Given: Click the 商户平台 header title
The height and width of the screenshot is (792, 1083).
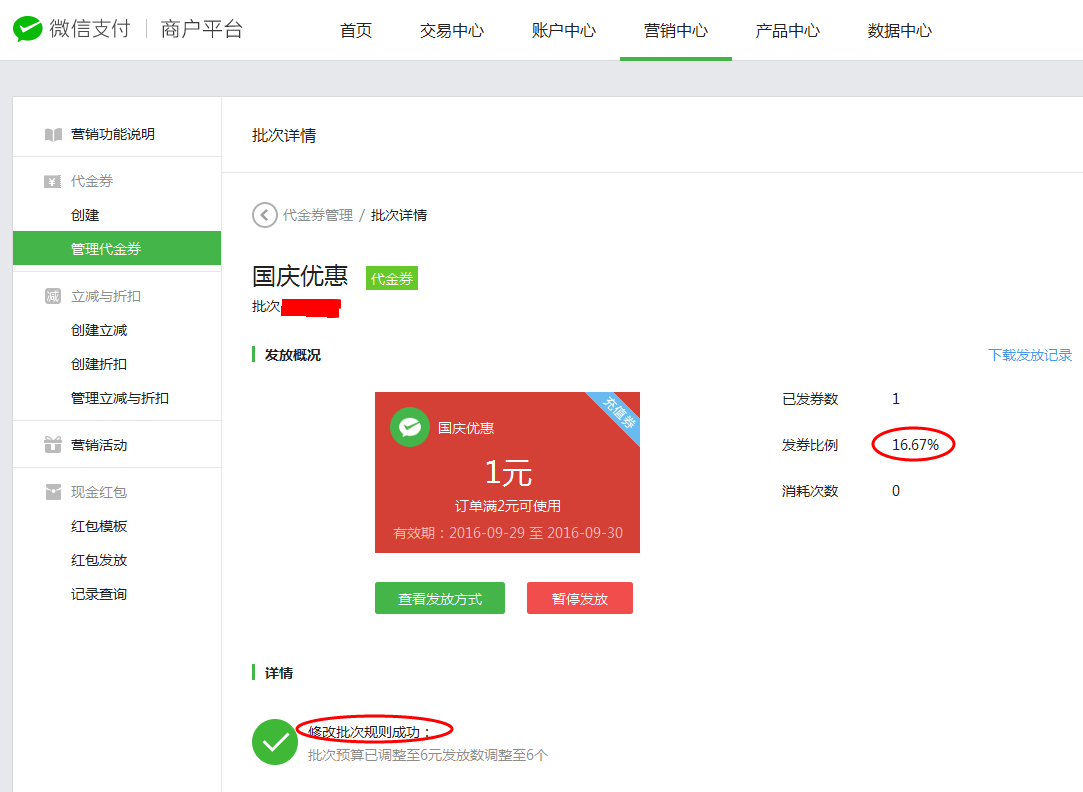Looking at the screenshot, I should (x=202, y=29).
